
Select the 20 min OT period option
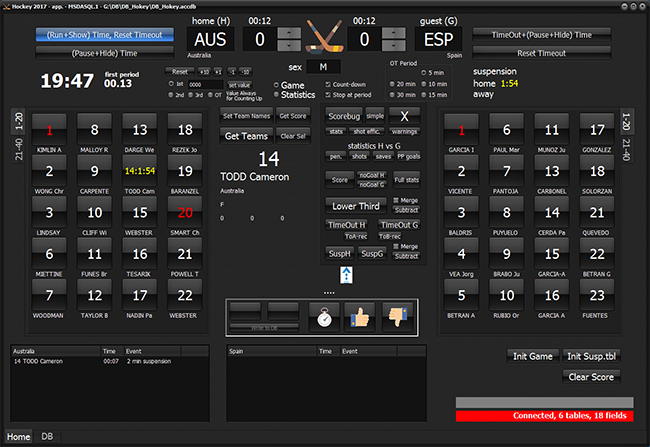pyautogui.click(x=392, y=84)
